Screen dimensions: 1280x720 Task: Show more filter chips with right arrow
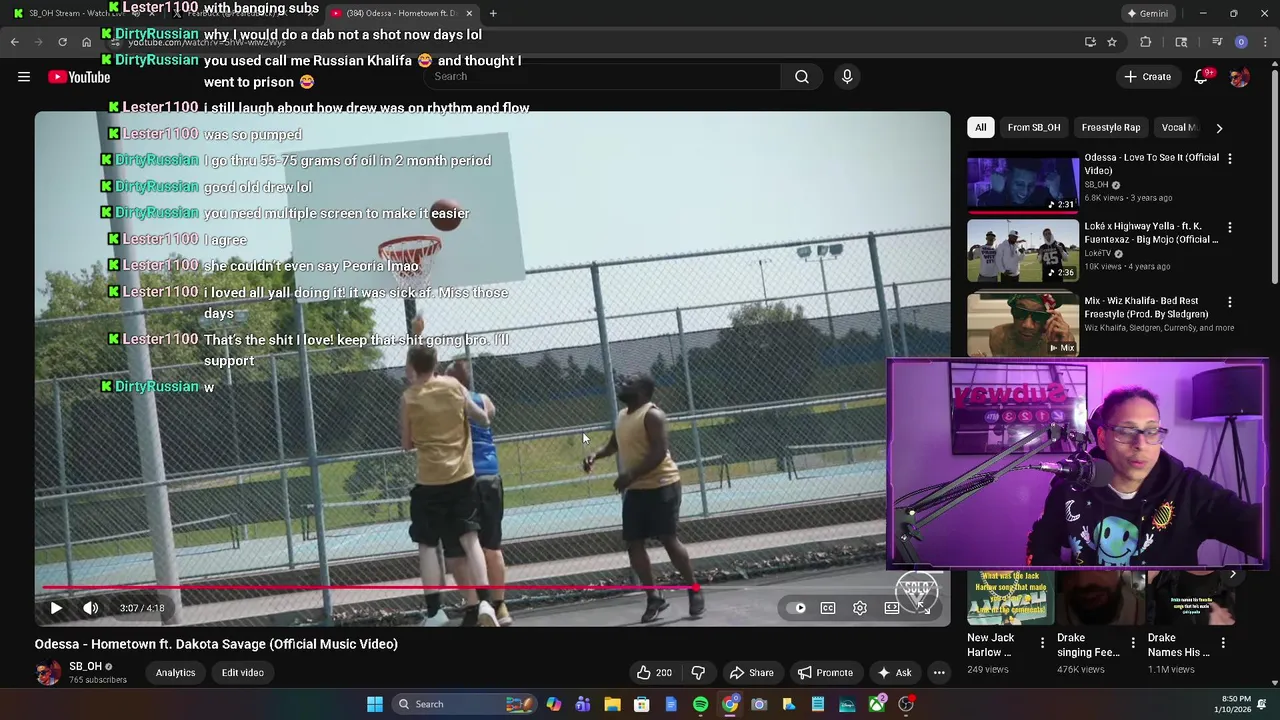[1219, 128]
